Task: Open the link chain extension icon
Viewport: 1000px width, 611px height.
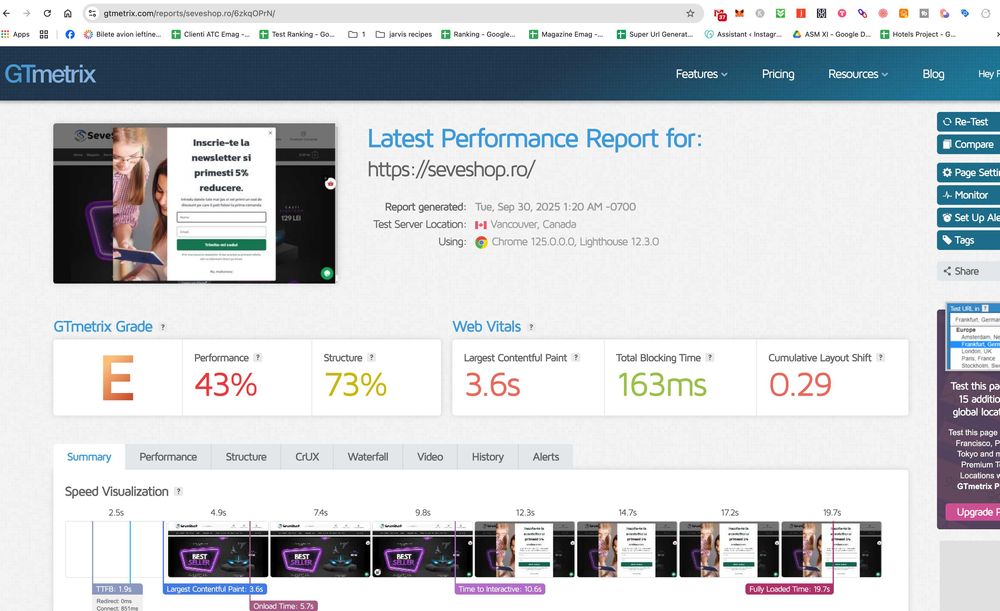Action: click(862, 13)
